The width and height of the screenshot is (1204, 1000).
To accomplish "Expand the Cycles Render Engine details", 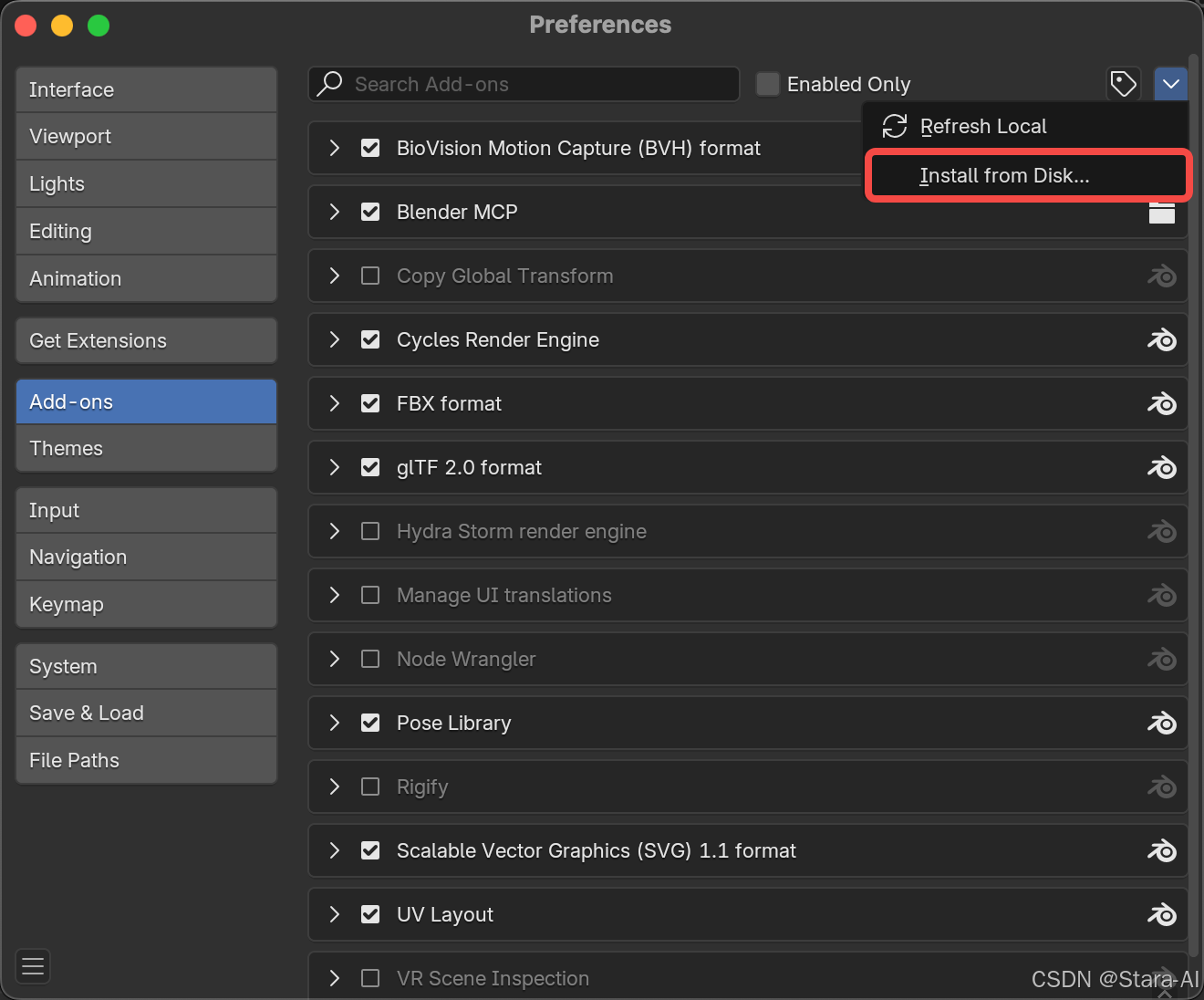I will pos(335,339).
